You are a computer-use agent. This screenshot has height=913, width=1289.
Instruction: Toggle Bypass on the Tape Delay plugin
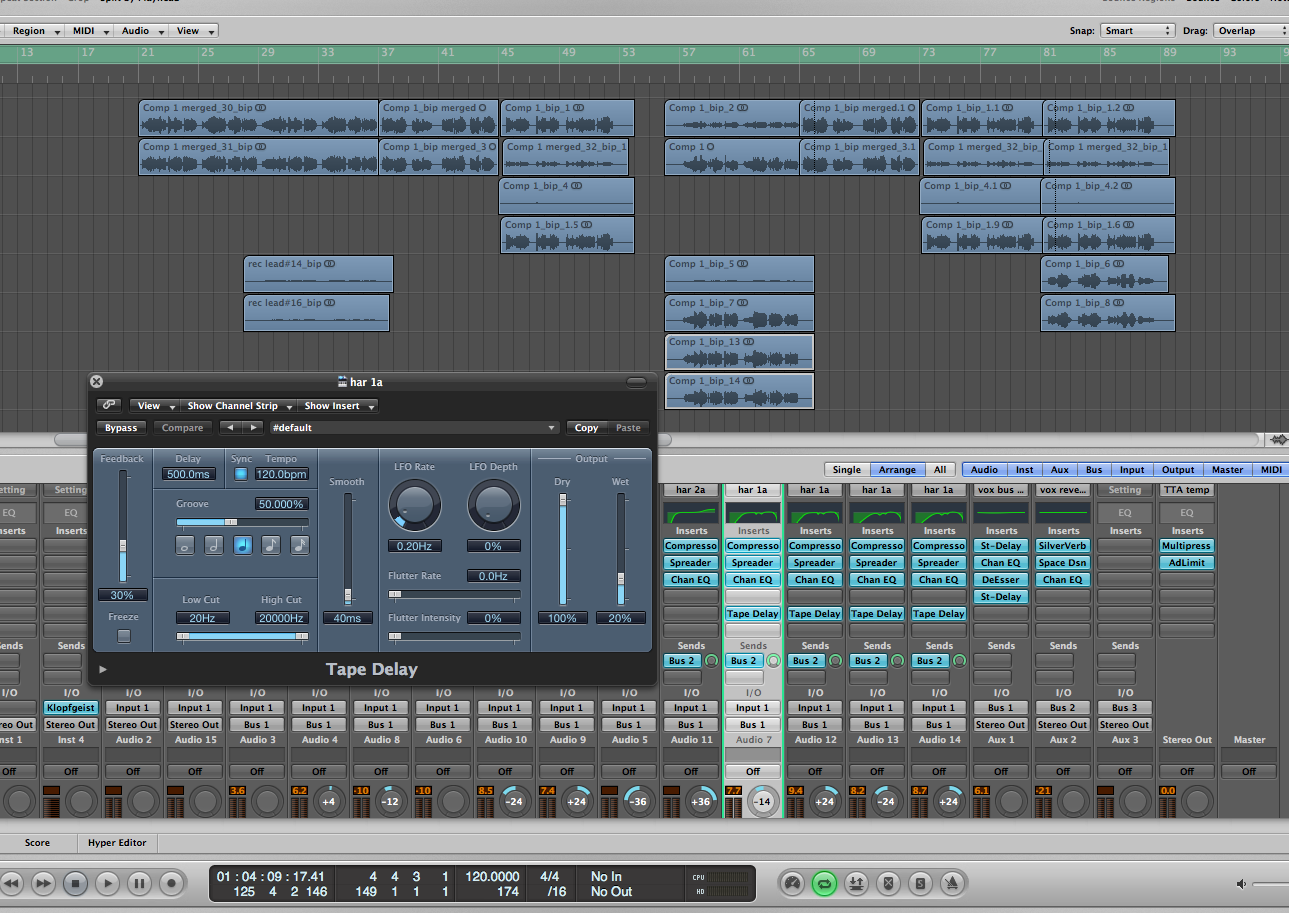point(121,428)
